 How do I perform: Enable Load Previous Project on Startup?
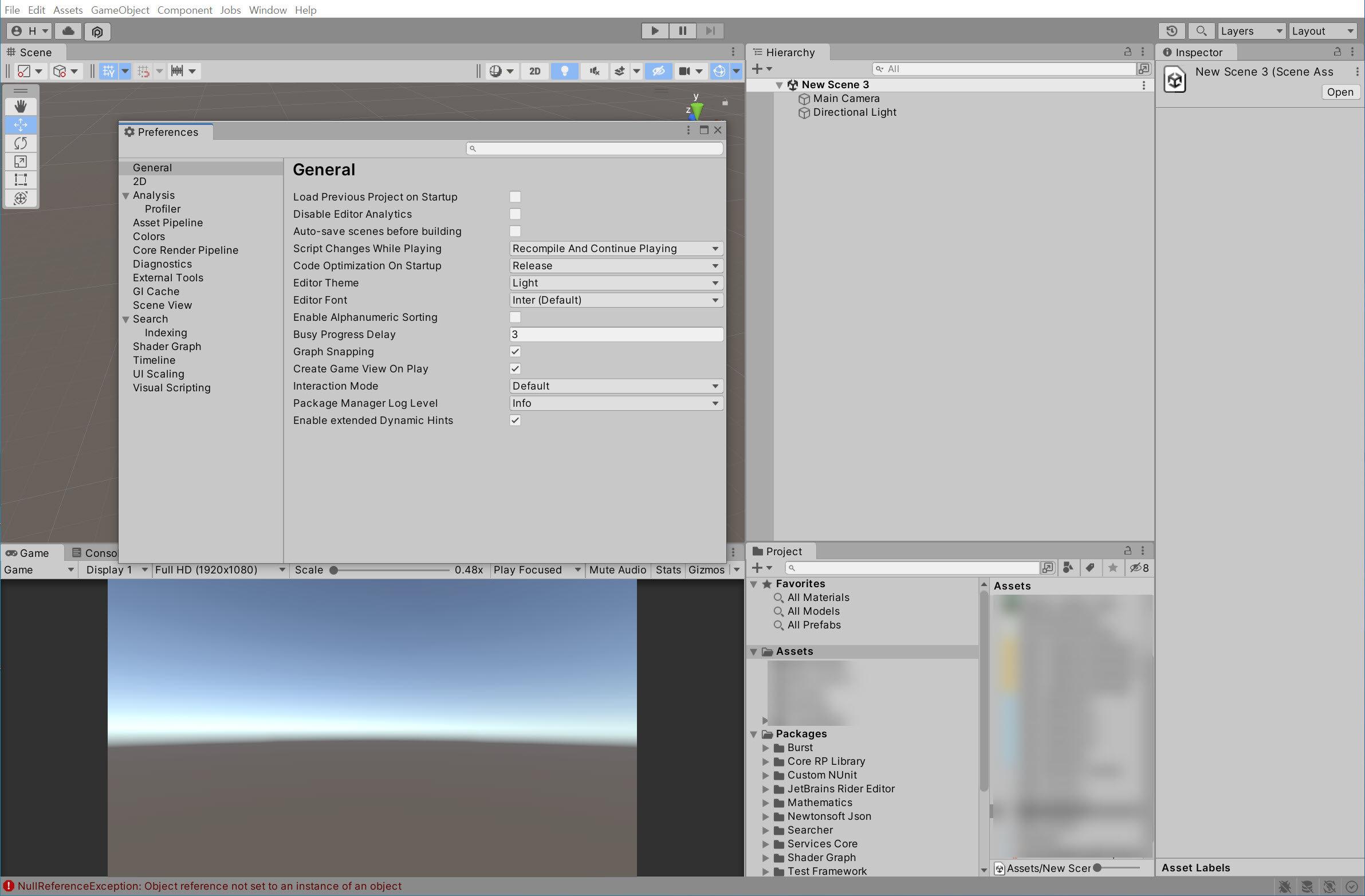coord(515,197)
